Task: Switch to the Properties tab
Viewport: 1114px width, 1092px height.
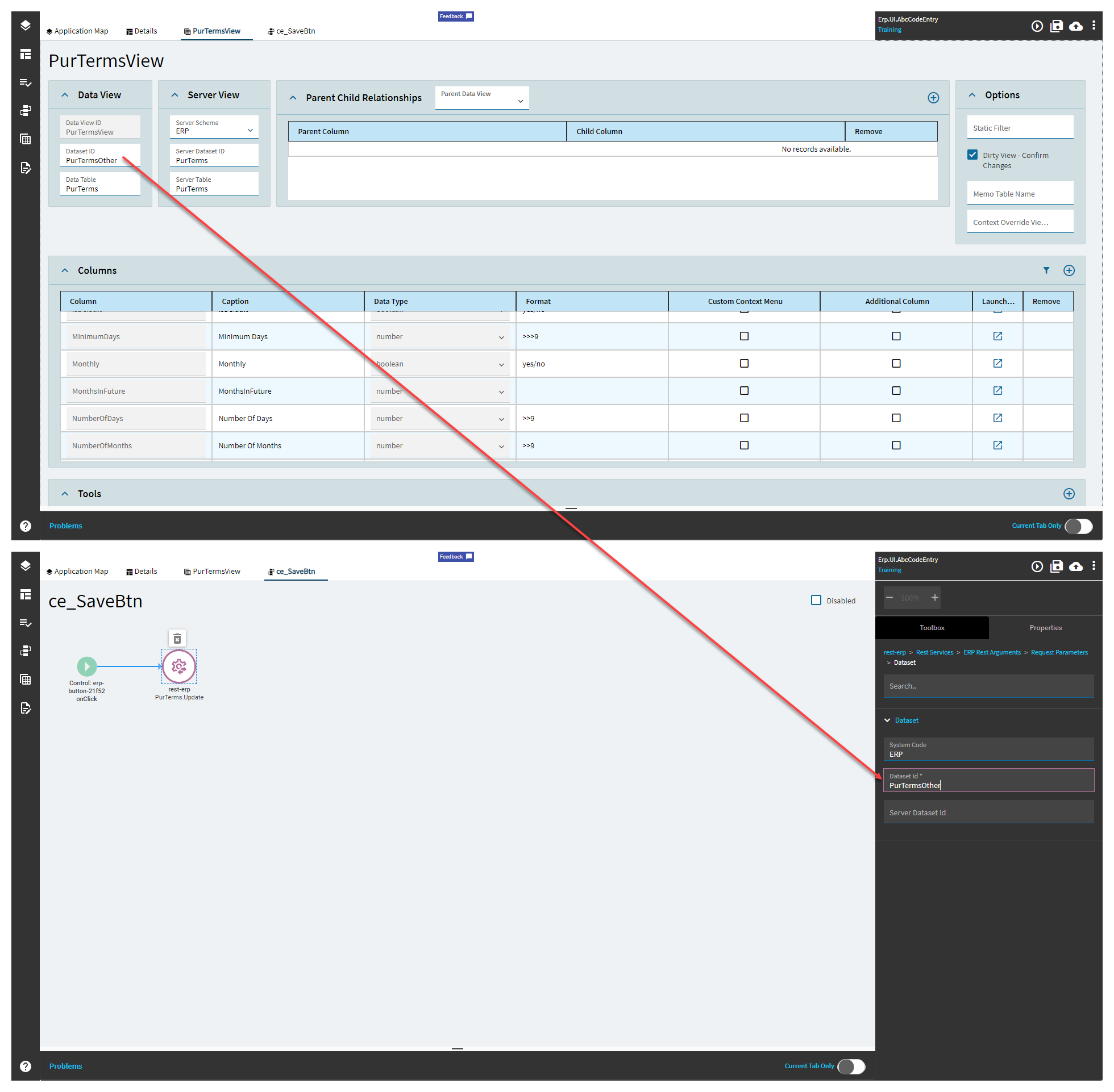Action: tap(1045, 627)
